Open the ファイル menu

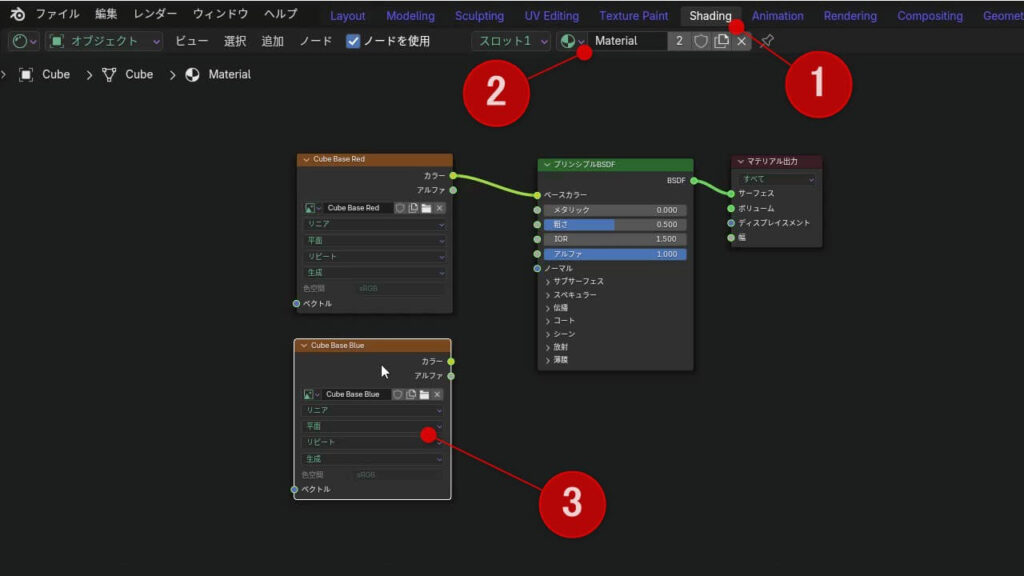click(x=57, y=14)
